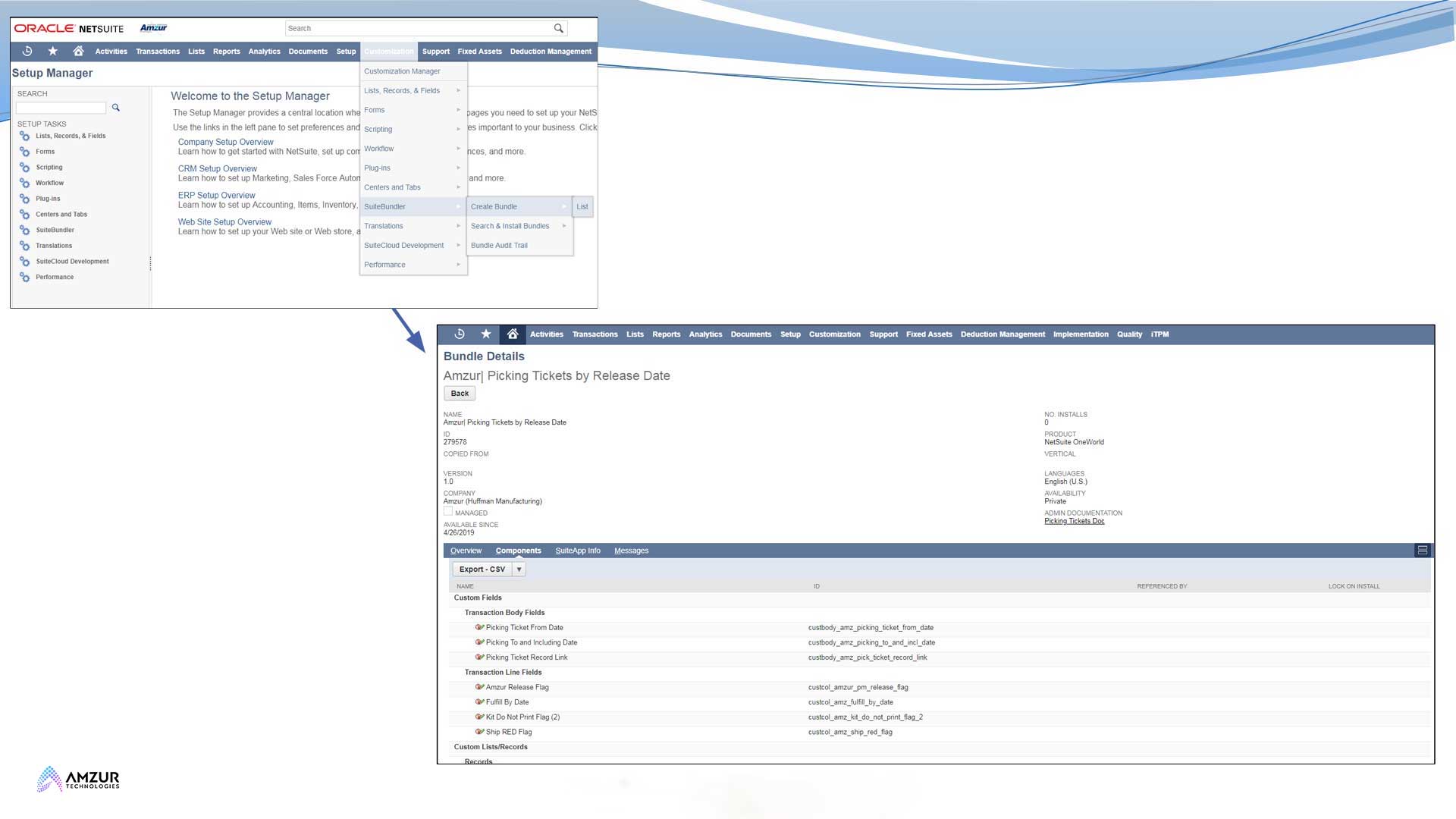Switch to the Messages tab
The image size is (1456, 819).
coord(632,551)
